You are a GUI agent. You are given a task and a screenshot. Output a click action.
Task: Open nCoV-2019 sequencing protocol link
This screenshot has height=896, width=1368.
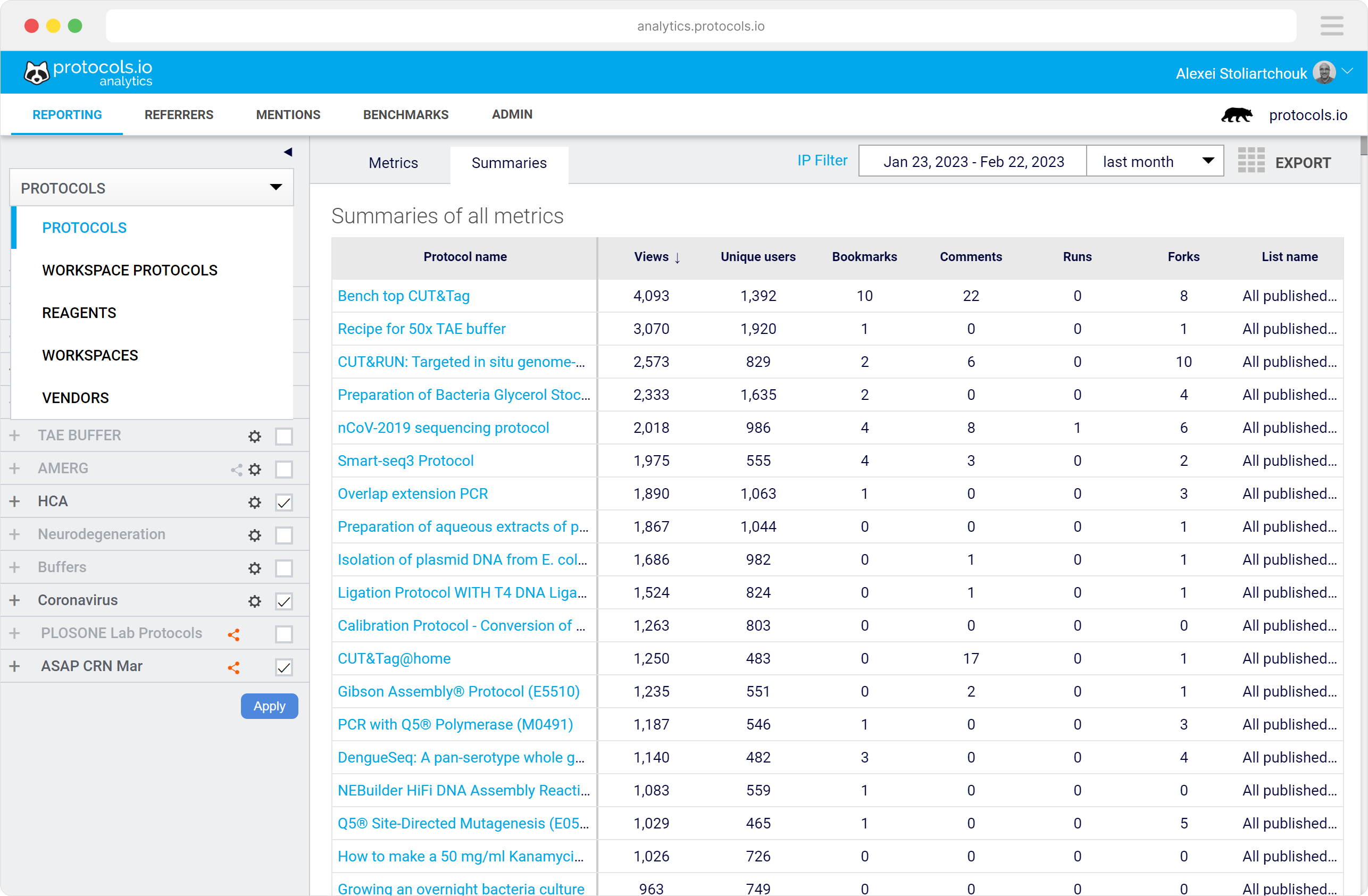(443, 428)
